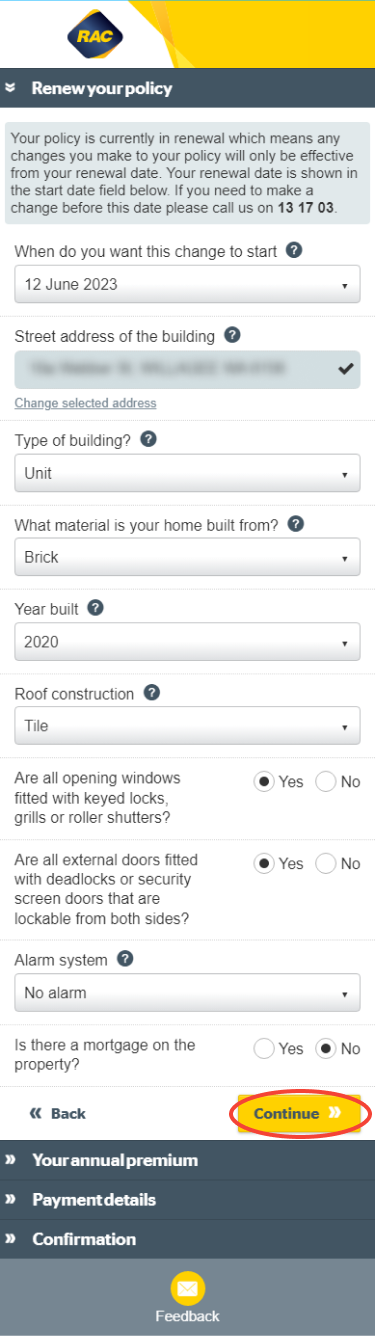Show help for Roof construction

(152, 692)
